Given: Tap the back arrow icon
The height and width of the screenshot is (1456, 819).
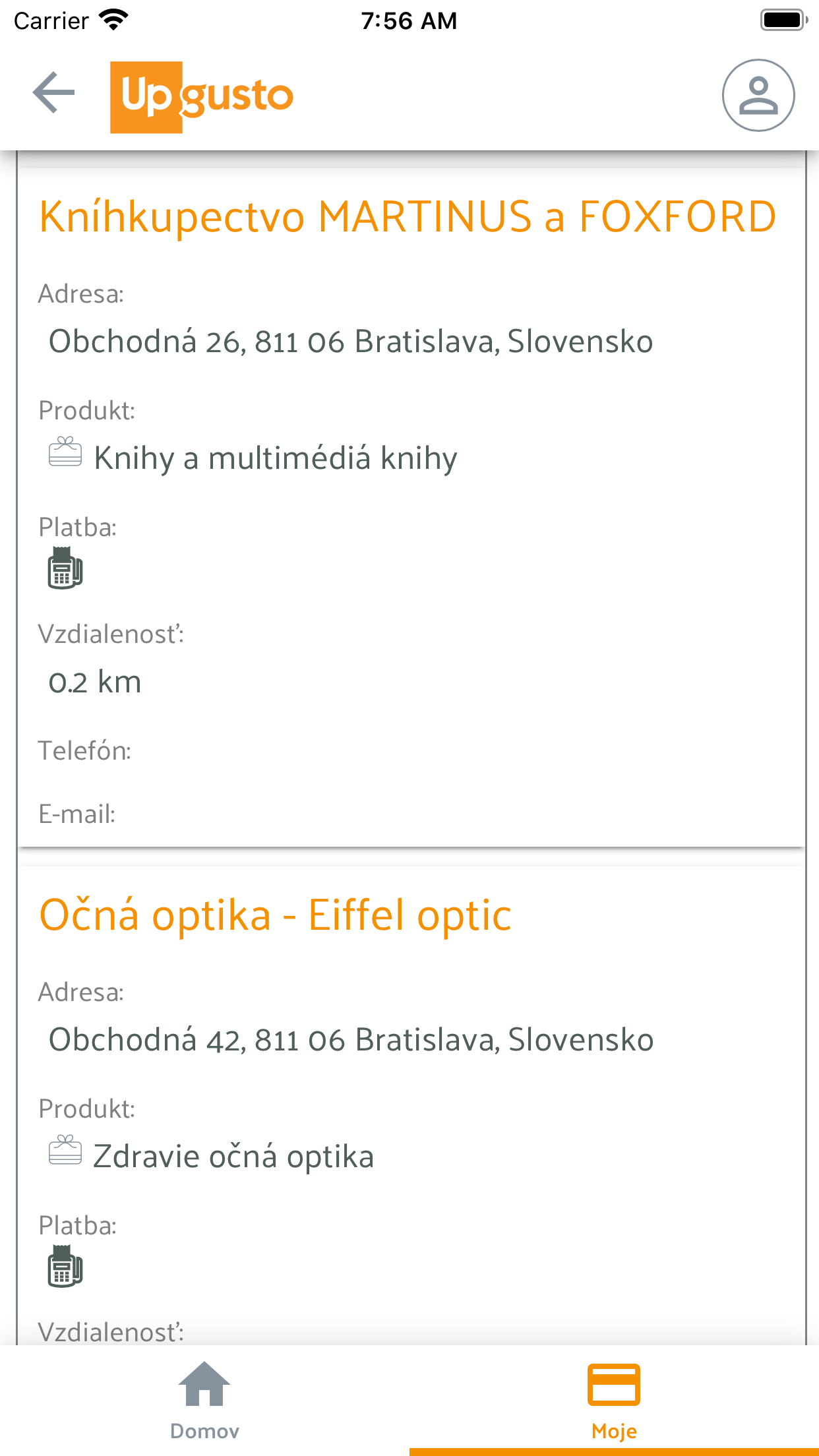Looking at the screenshot, I should tap(54, 93).
